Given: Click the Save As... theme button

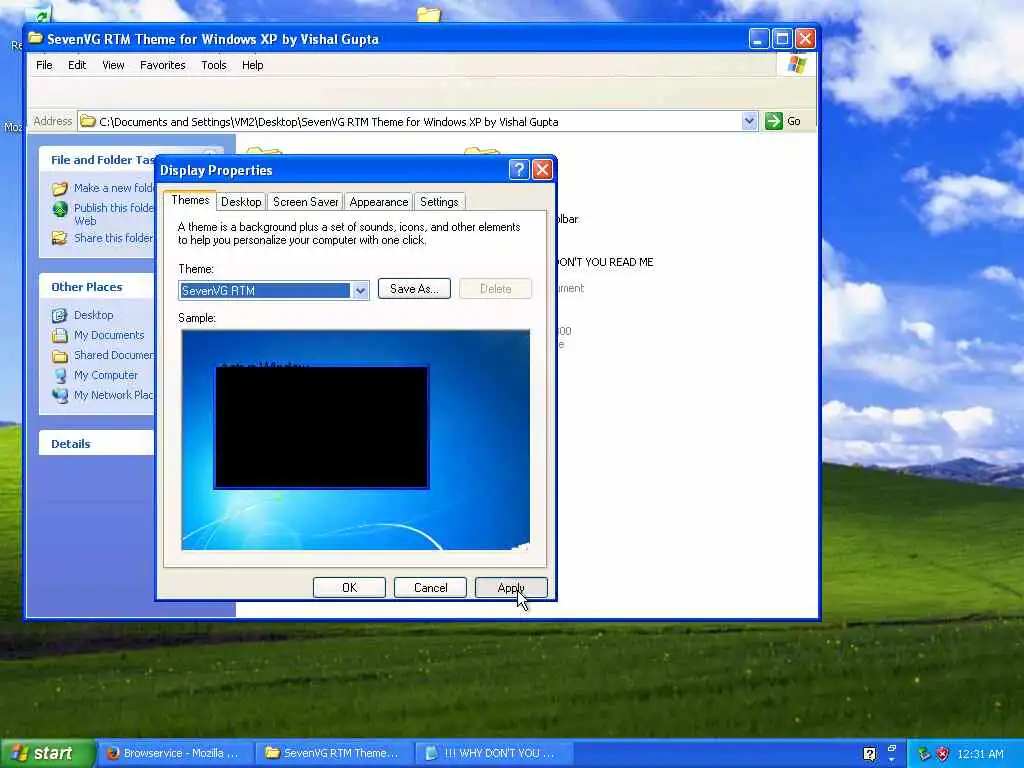Looking at the screenshot, I should [414, 289].
